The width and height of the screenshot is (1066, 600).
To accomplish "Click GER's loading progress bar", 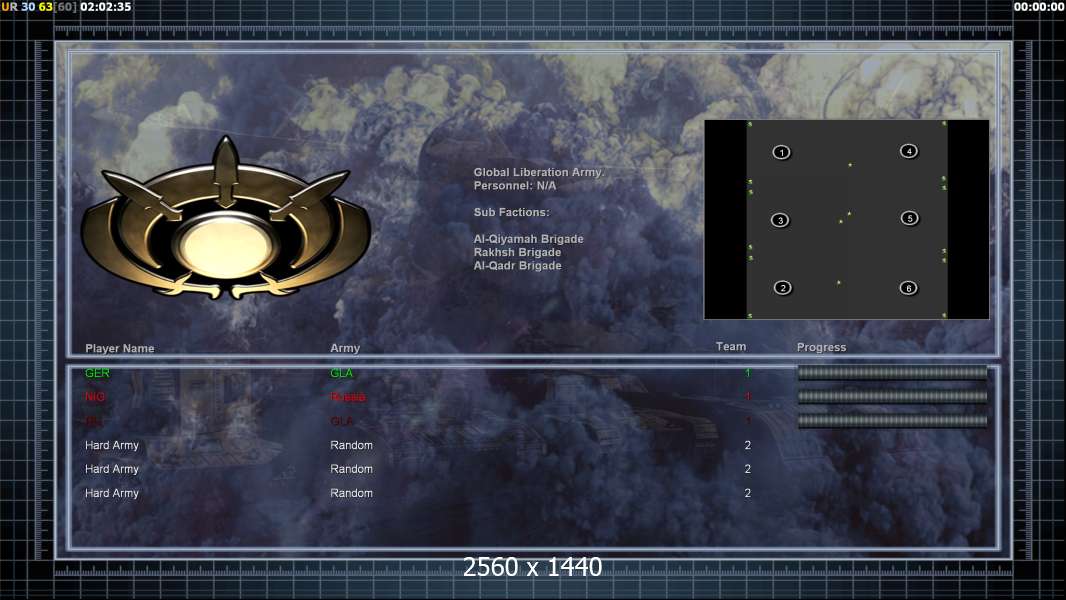I will point(892,372).
